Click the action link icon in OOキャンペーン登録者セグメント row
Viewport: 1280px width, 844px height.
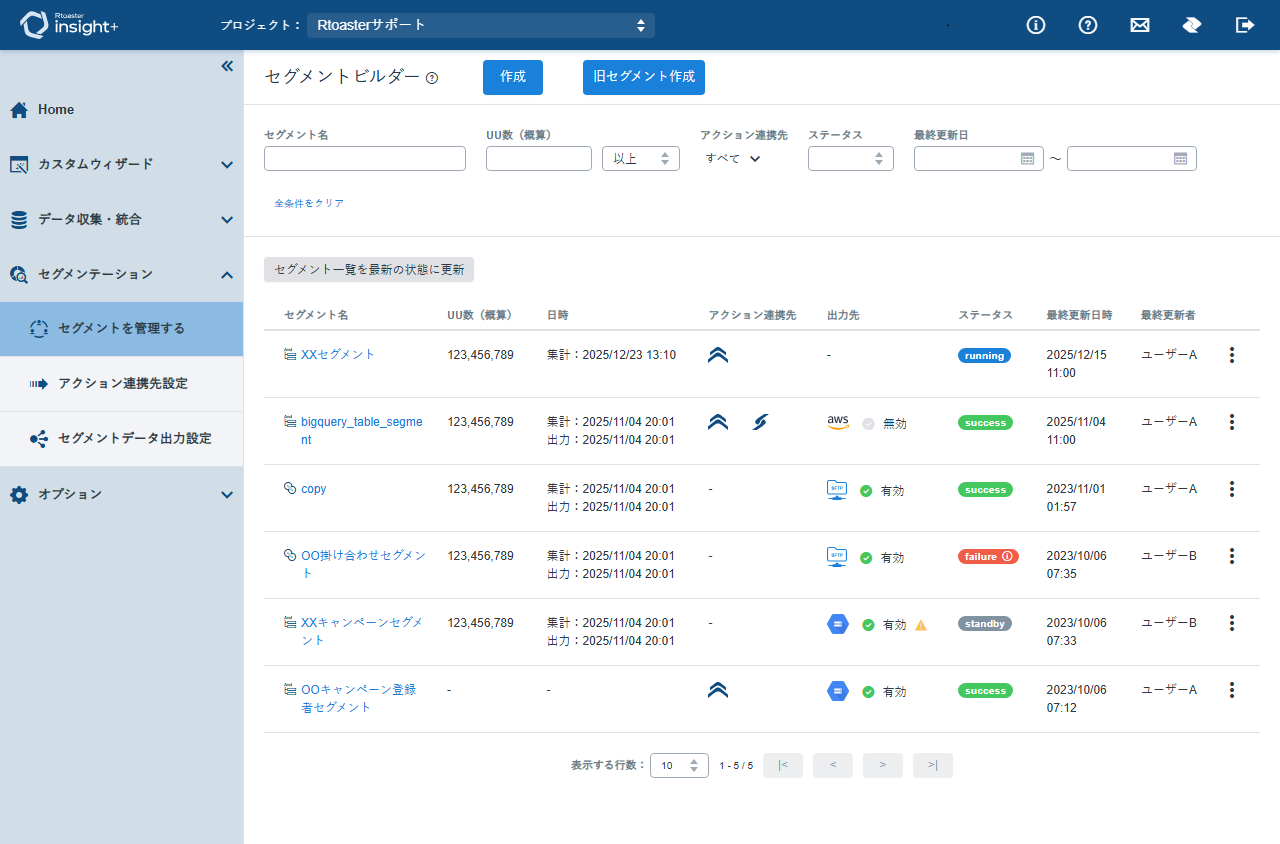tap(718, 690)
